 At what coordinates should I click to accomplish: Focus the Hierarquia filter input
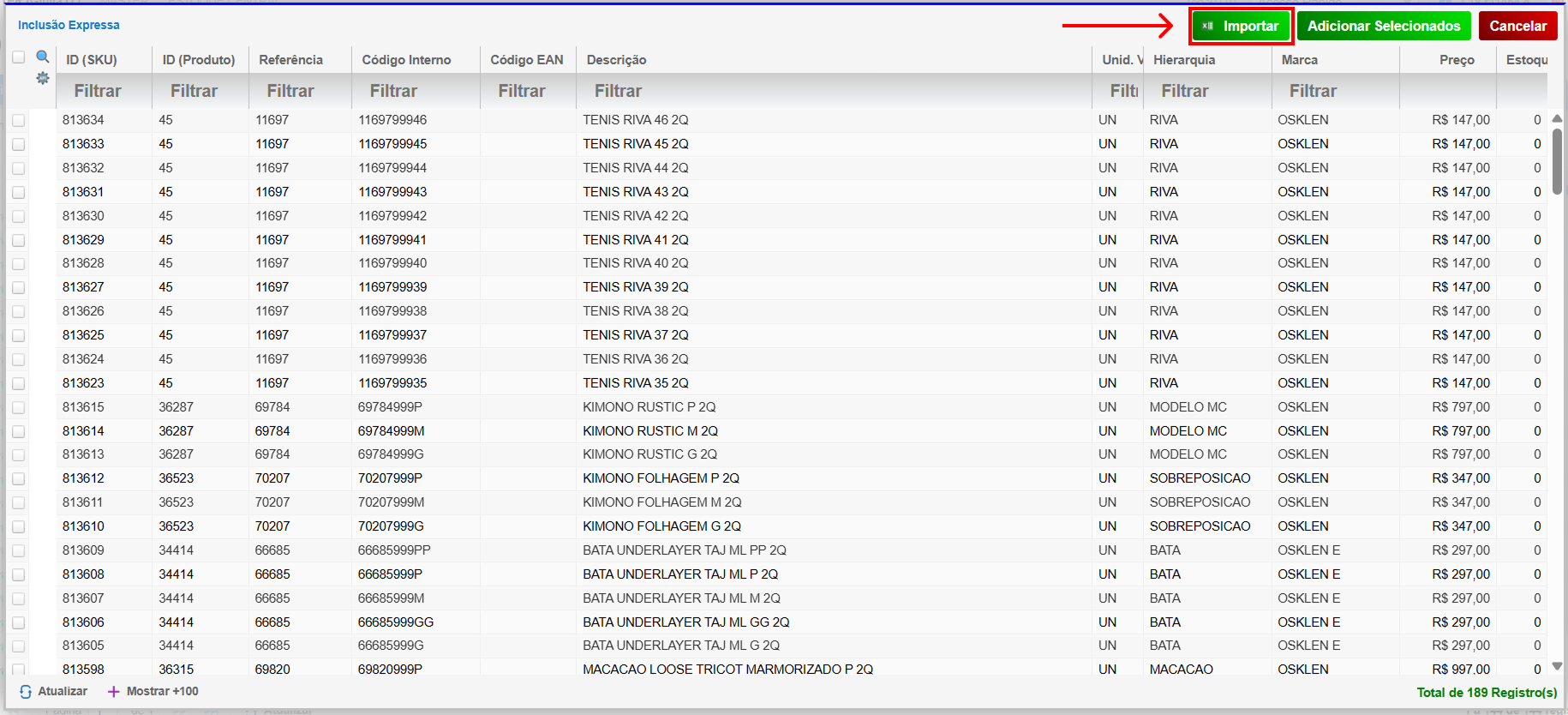pos(1206,91)
